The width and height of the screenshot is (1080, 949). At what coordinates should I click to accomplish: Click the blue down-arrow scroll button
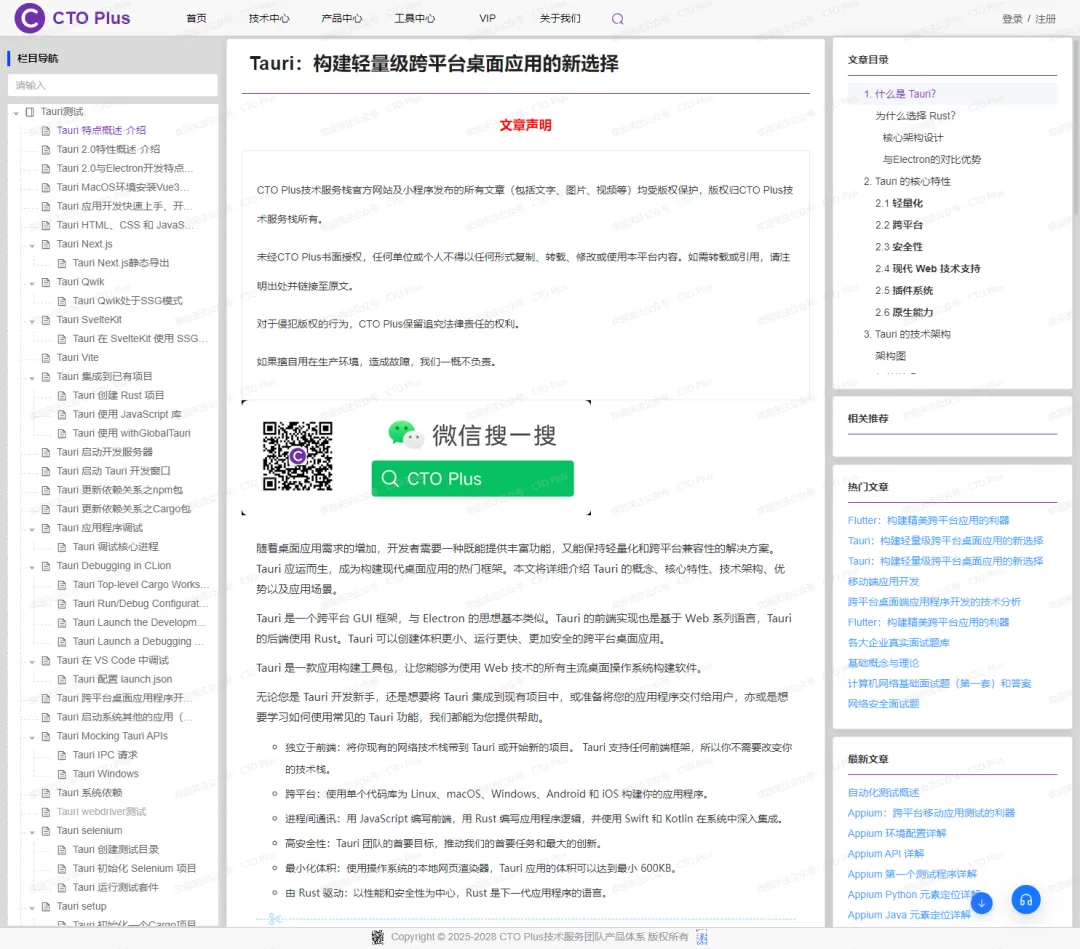coord(982,902)
